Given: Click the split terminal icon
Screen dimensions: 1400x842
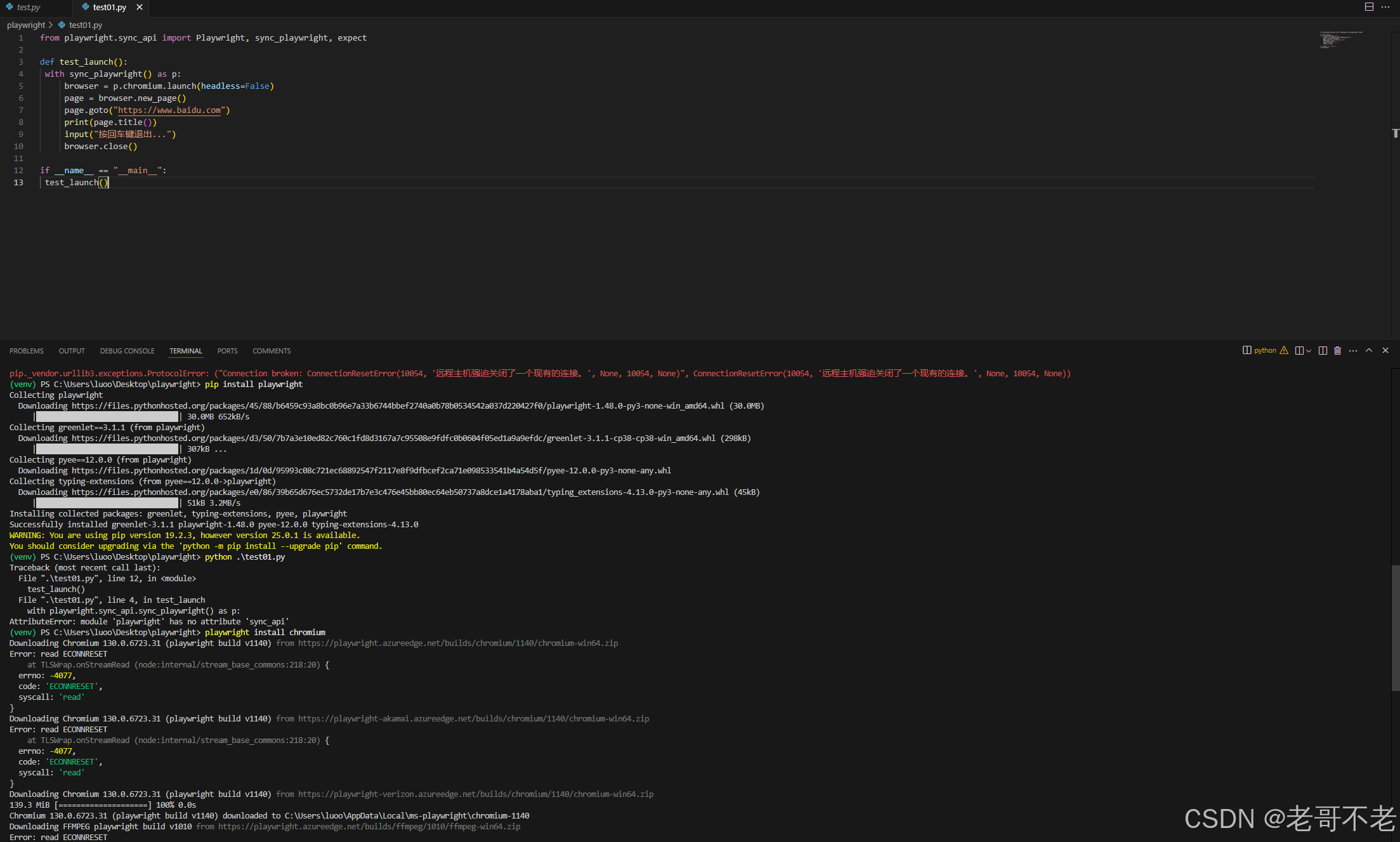Looking at the screenshot, I should pos(1323,350).
